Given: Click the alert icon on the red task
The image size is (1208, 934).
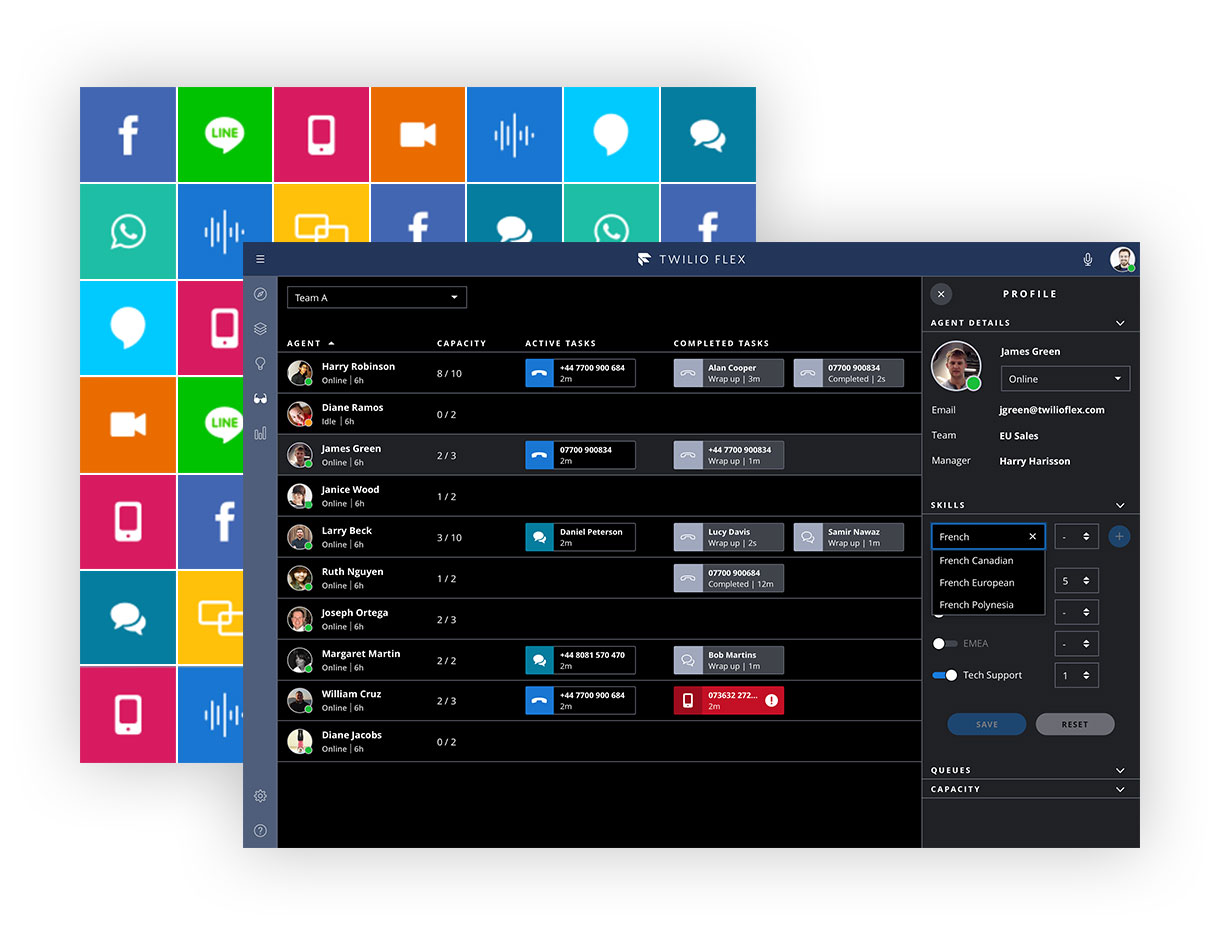Looking at the screenshot, I should click(x=771, y=701).
